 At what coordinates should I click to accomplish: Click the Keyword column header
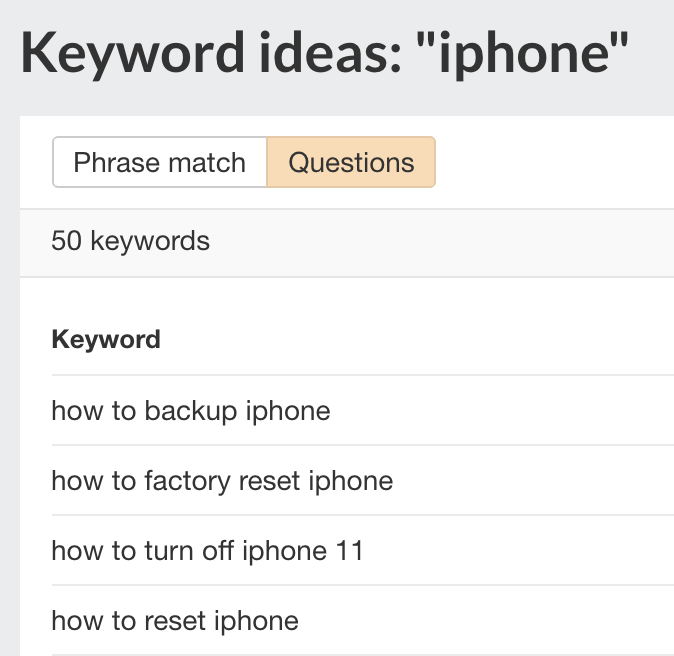click(x=106, y=340)
